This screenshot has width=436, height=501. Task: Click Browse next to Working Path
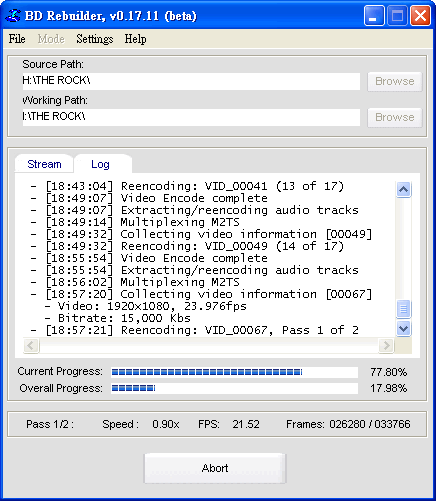(x=395, y=117)
